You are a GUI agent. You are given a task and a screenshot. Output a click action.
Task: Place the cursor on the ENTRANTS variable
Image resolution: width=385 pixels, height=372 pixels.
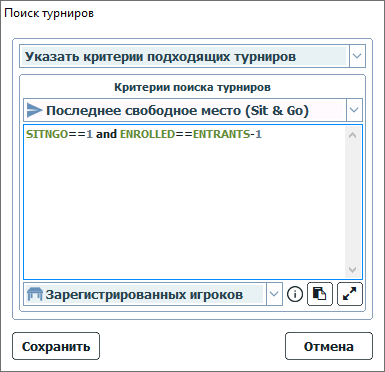[x=221, y=134]
